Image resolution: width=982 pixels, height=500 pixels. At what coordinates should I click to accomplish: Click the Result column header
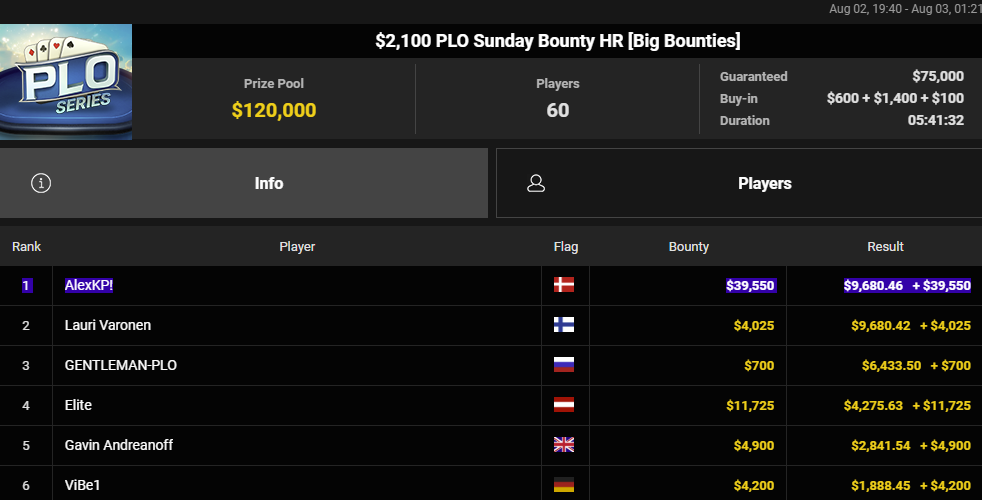click(x=885, y=247)
